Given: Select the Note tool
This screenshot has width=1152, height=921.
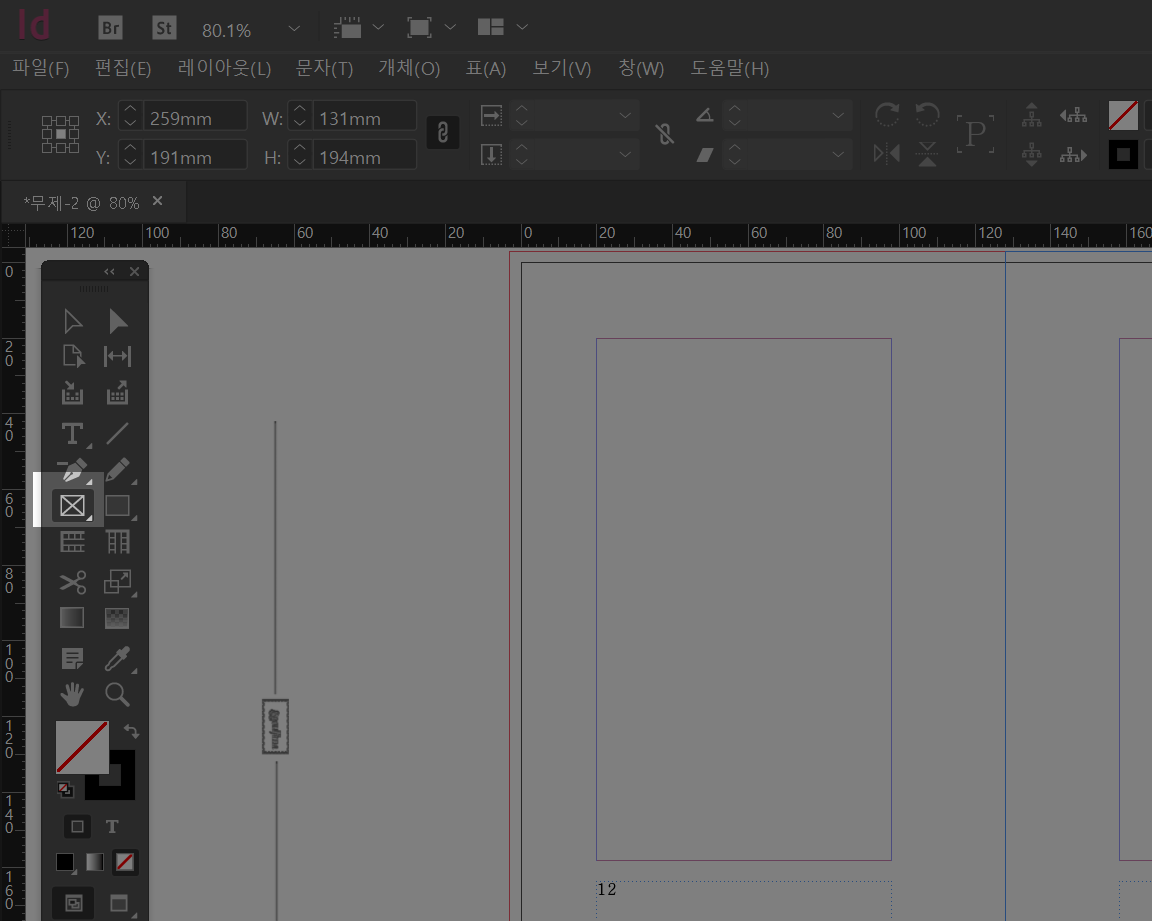Looking at the screenshot, I should tap(72, 659).
